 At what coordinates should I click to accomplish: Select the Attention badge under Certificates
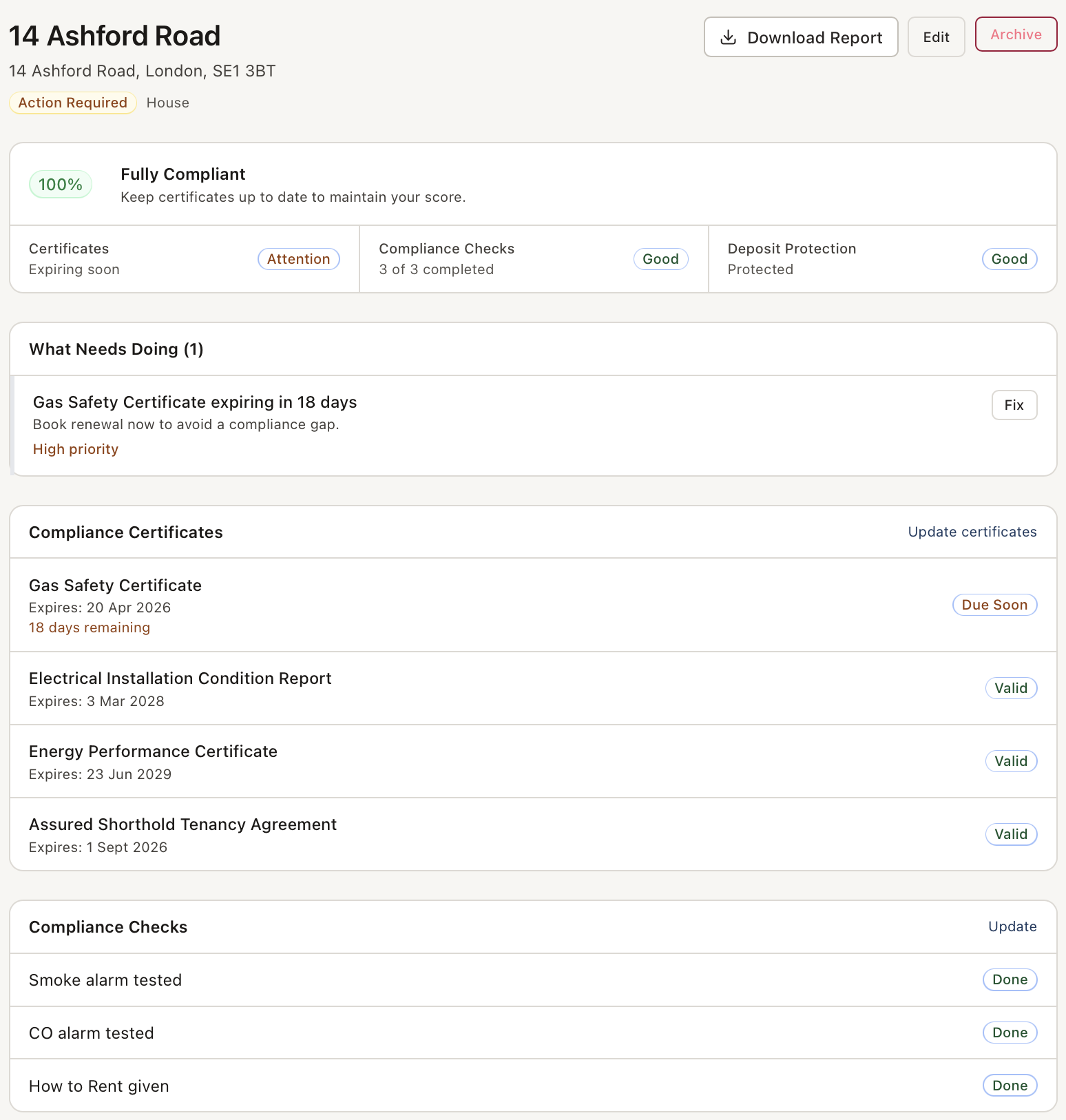pyautogui.click(x=298, y=259)
